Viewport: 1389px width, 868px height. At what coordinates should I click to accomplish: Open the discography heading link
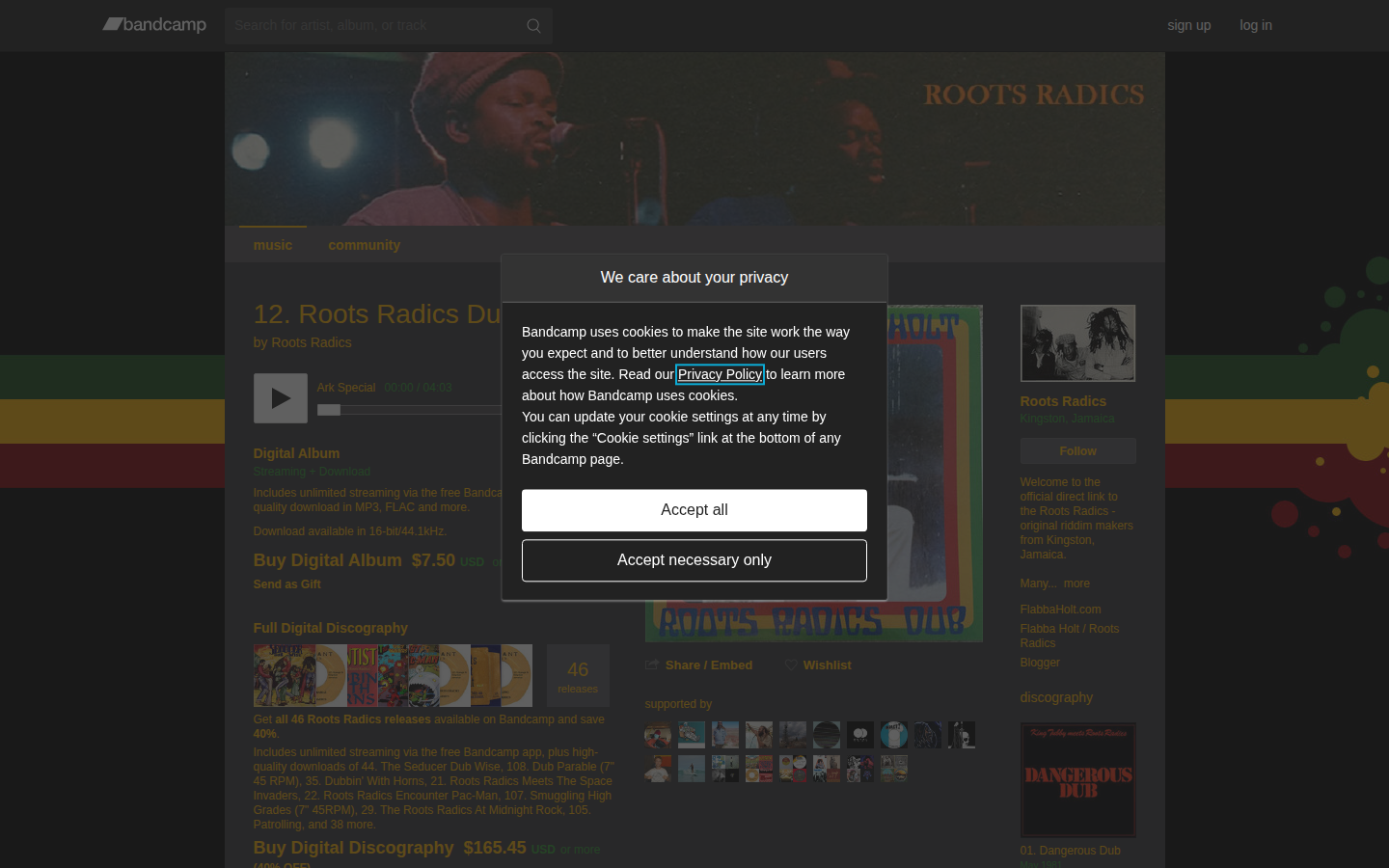[x=1056, y=697]
